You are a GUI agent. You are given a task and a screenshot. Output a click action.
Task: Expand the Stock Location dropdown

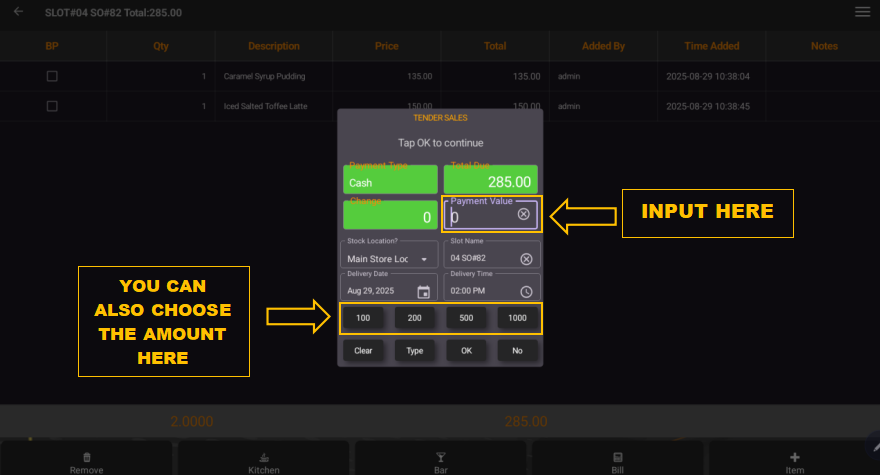pyautogui.click(x=424, y=259)
